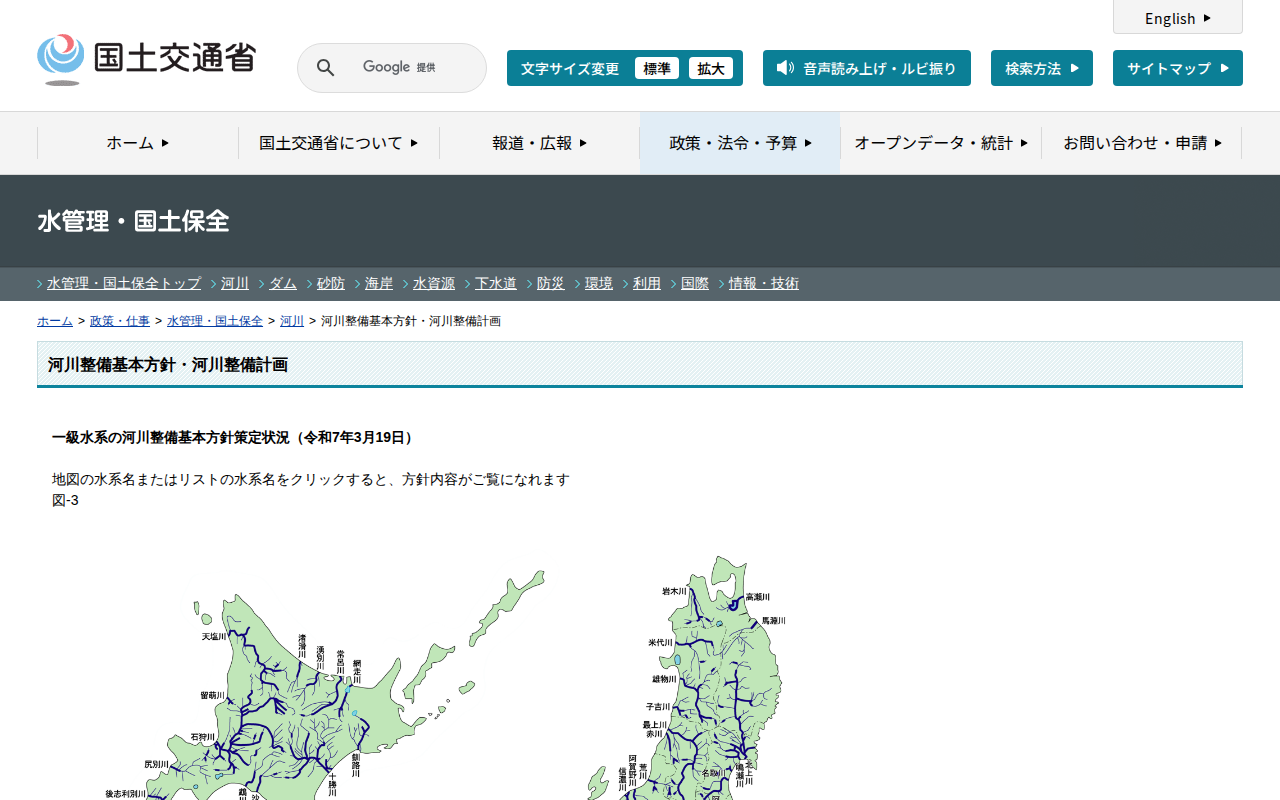Viewport: 1280px width, 800px height.
Task: Open the 下水道 section link
Action: point(496,283)
